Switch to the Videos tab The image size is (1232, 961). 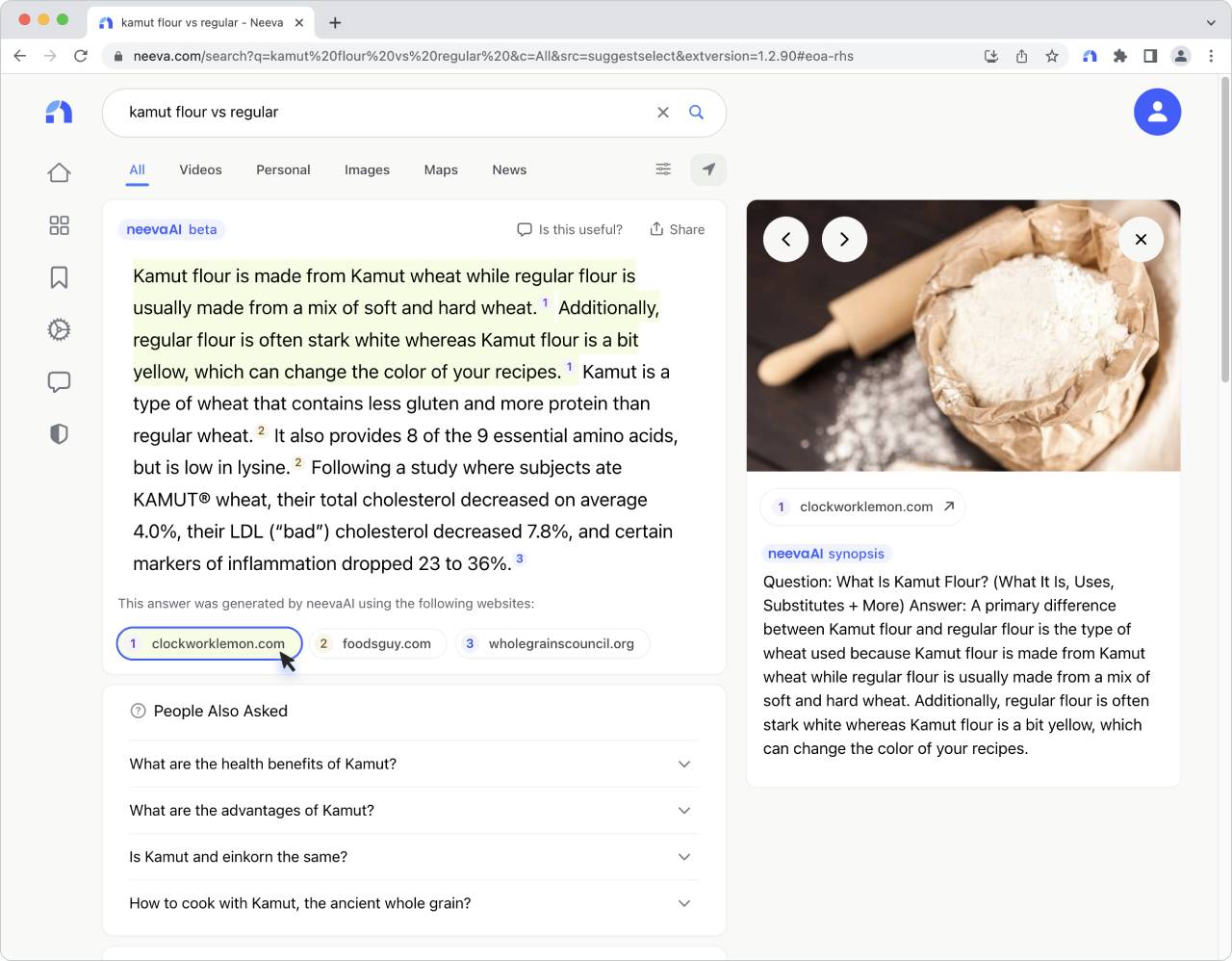[200, 169]
